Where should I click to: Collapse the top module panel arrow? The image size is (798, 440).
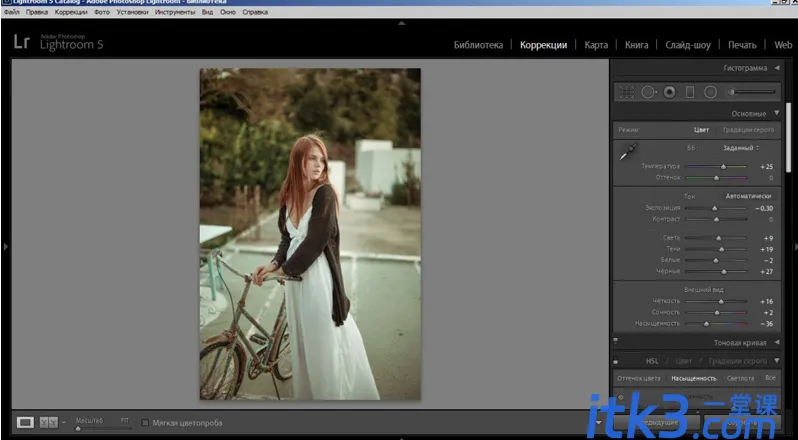402,23
